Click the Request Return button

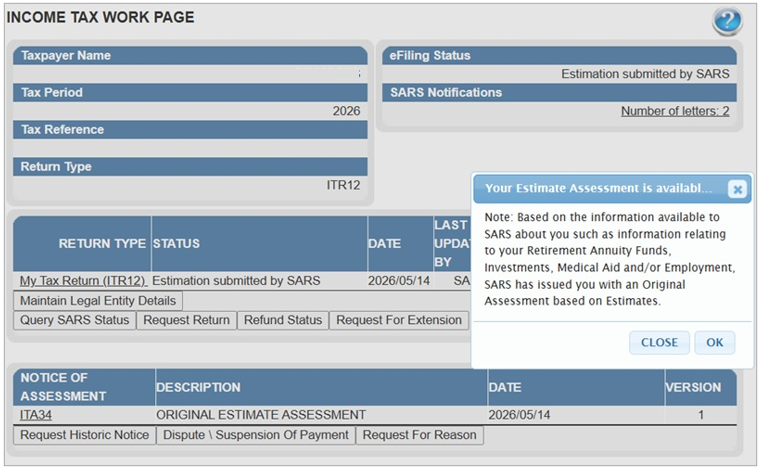click(186, 320)
